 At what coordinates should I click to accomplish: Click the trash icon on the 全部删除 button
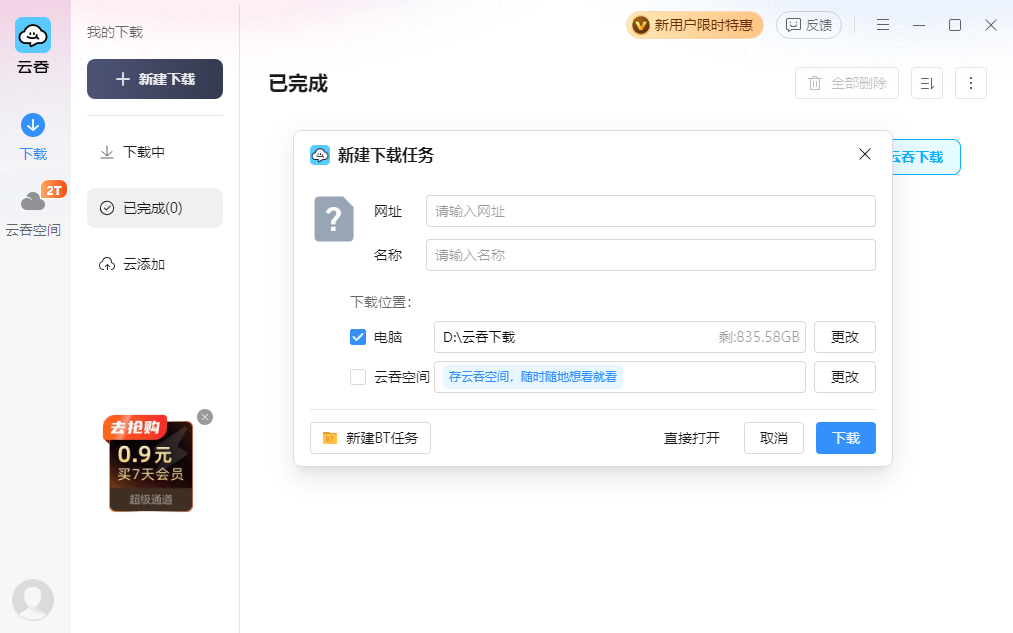(x=815, y=83)
